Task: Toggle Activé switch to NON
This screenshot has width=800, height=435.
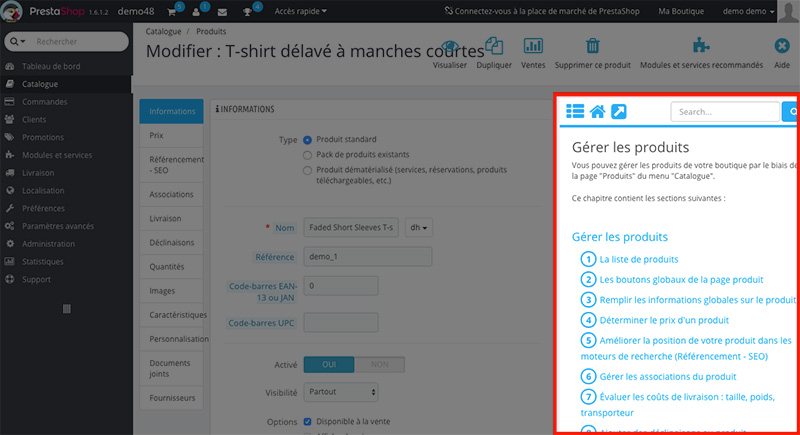Action: point(379,364)
